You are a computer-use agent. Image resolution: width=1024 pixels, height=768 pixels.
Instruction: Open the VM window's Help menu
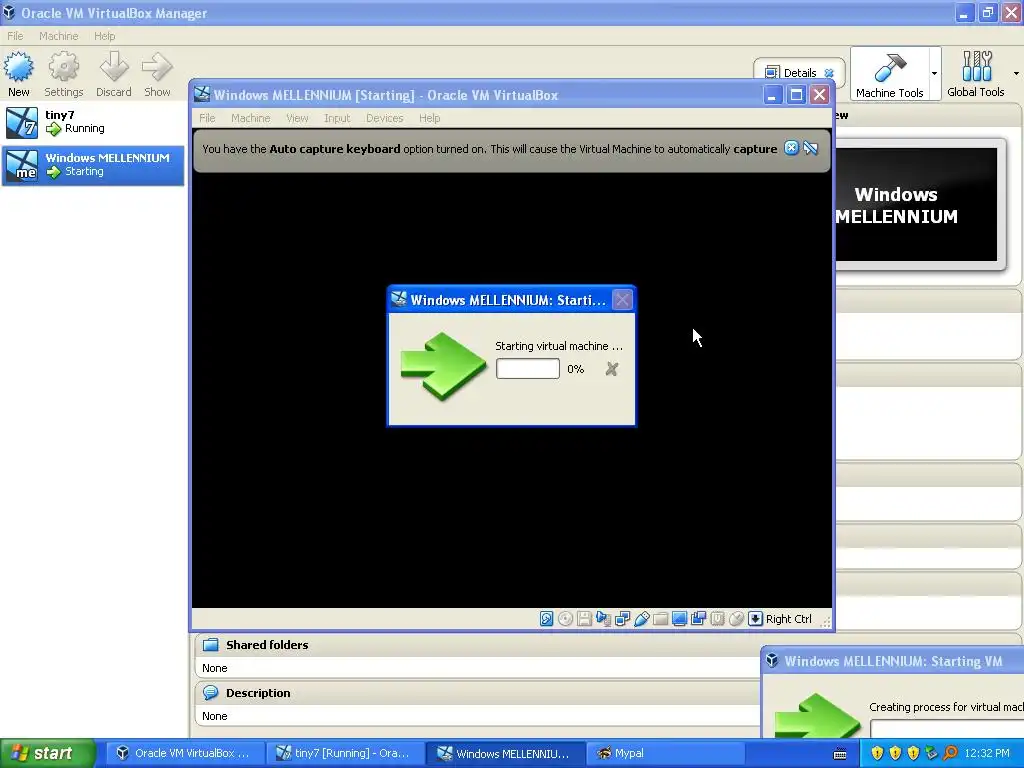430,118
